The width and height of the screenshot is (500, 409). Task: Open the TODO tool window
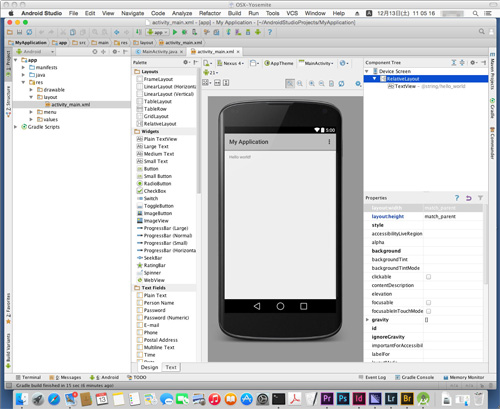(x=137, y=377)
